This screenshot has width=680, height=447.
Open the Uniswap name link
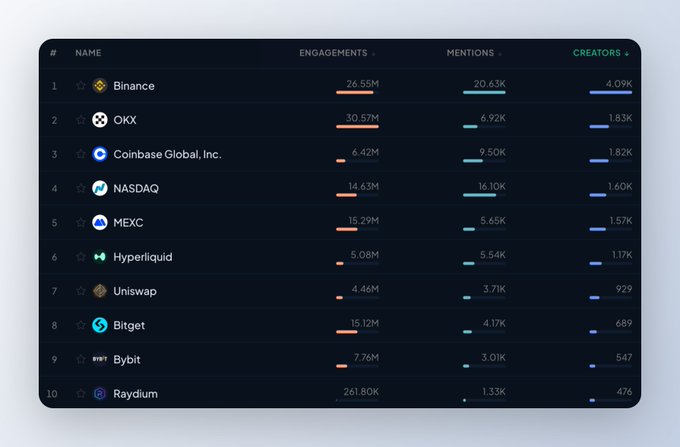tap(135, 291)
